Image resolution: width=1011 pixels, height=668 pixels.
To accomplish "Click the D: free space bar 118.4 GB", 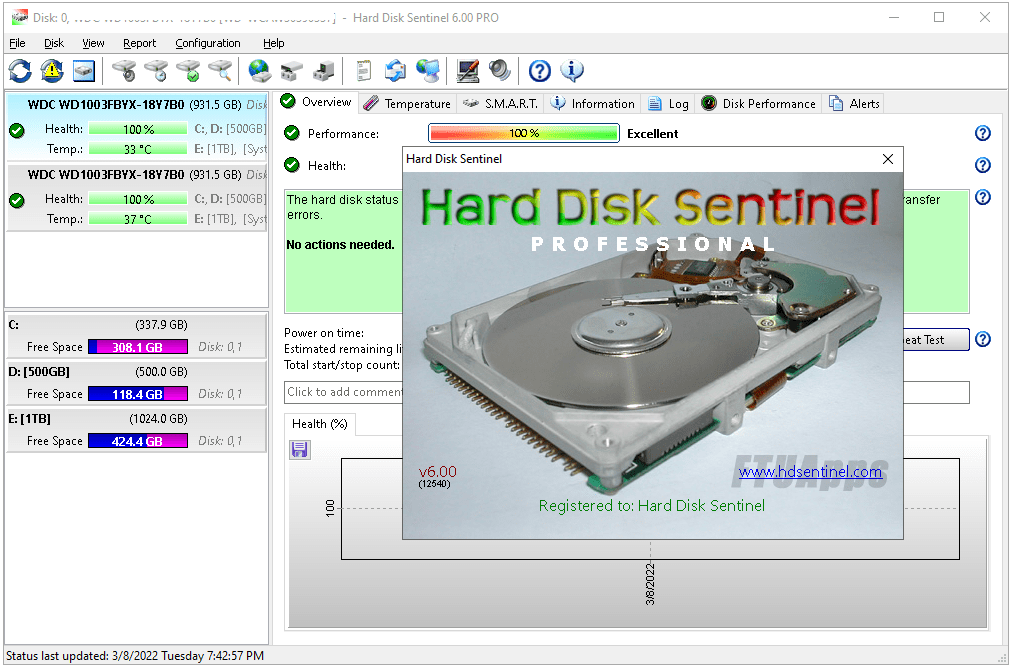I will pyautogui.click(x=137, y=394).
